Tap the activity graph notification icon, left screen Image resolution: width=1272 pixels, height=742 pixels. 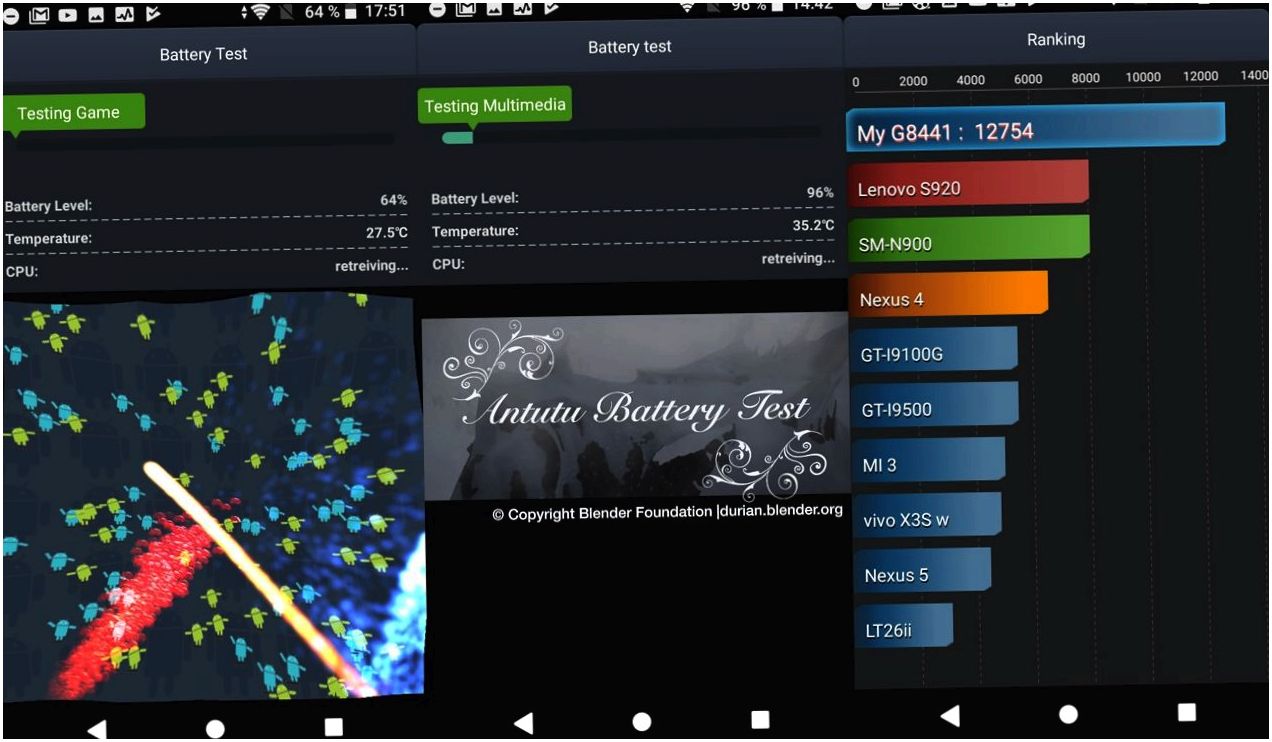pos(124,13)
